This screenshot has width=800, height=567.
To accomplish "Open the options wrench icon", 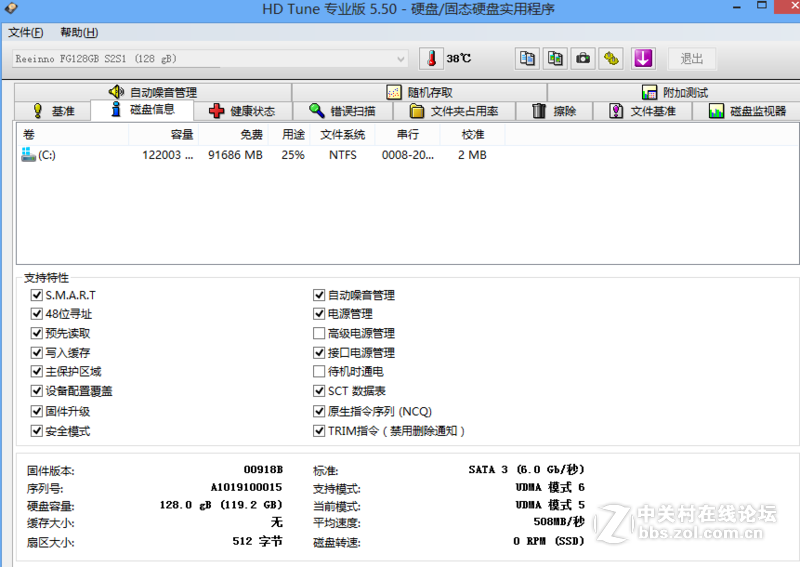I will [x=611, y=58].
